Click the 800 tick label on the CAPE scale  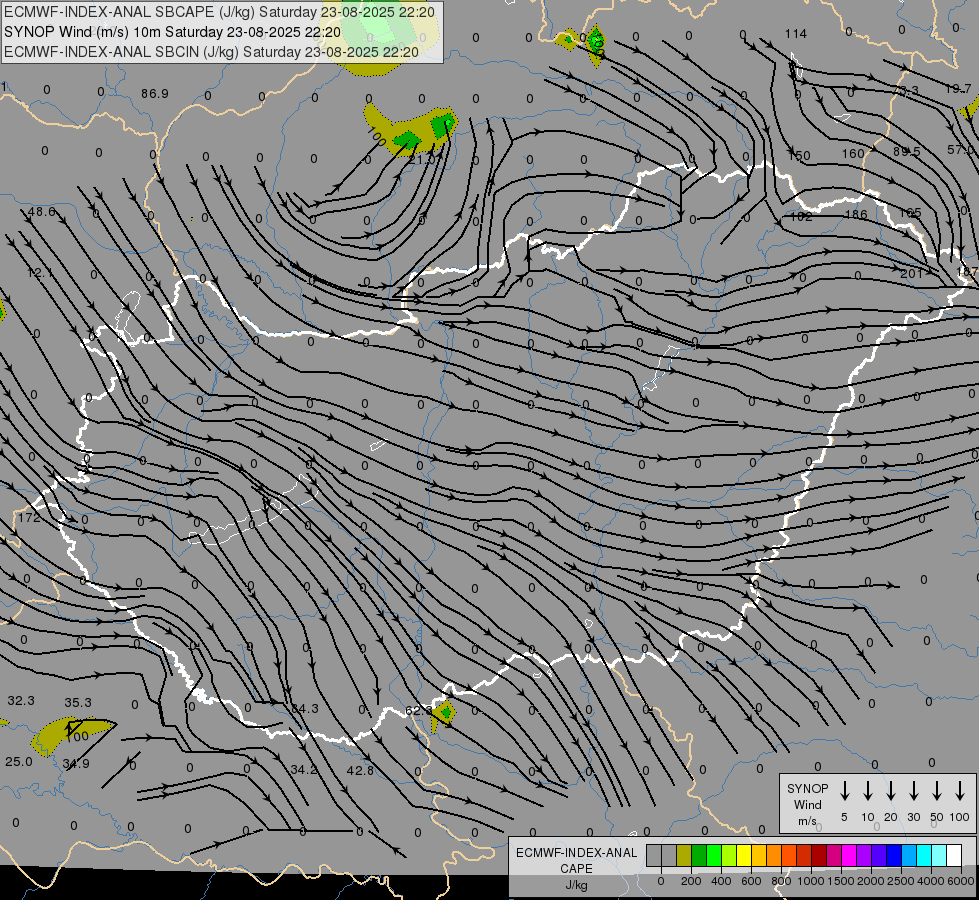(781, 881)
